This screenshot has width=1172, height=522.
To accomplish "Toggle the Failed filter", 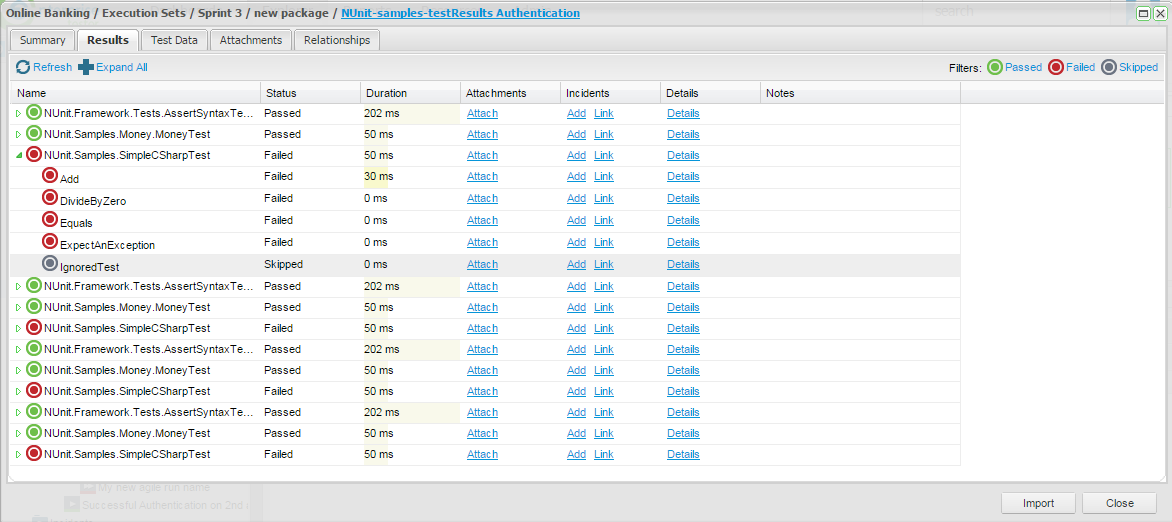I will pyautogui.click(x=1056, y=67).
